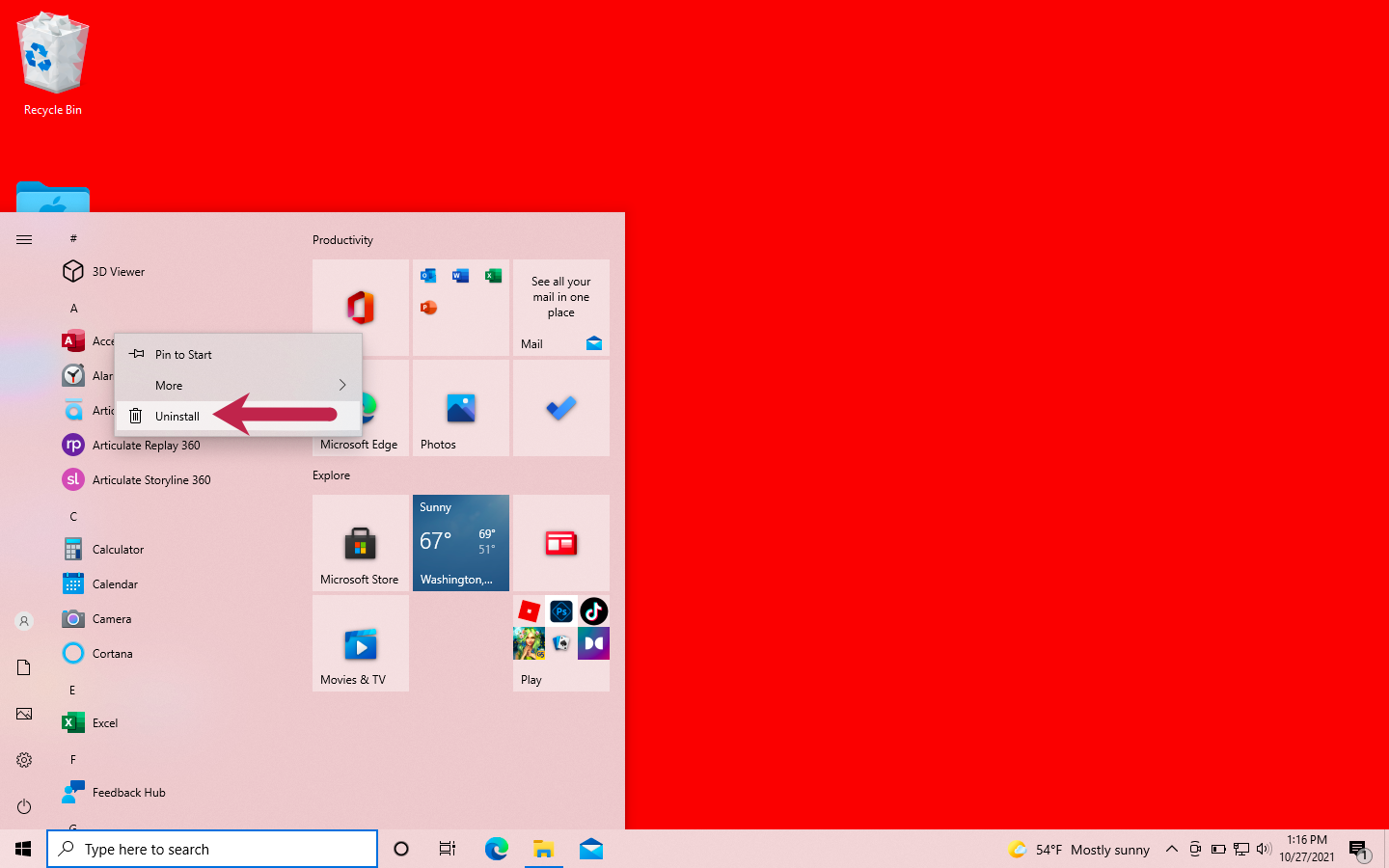The width and height of the screenshot is (1389, 868).
Task: Expand the Start menu hamburger button
Action: coord(24,239)
